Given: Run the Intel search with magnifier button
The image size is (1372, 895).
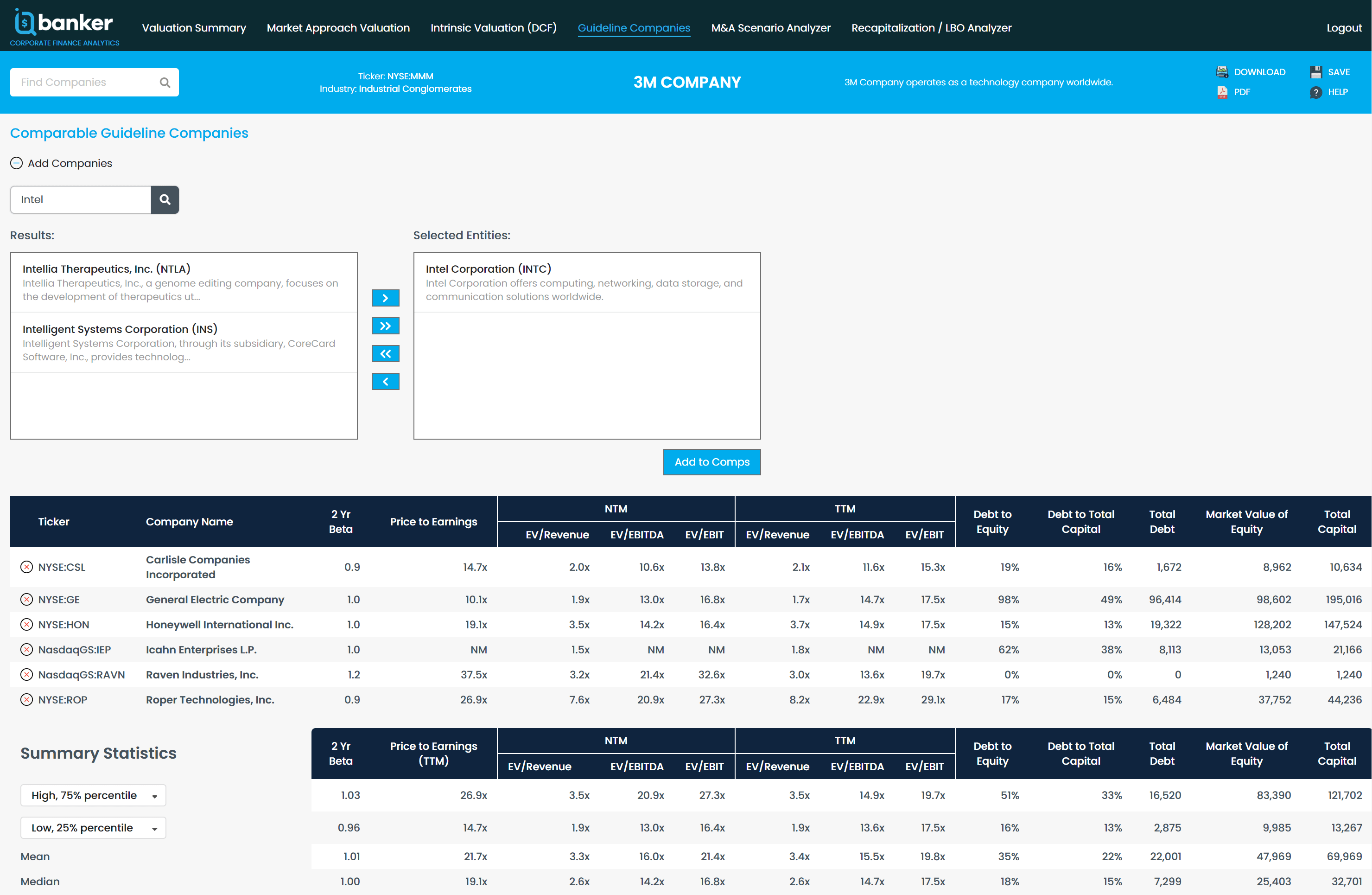Looking at the screenshot, I should (x=165, y=199).
